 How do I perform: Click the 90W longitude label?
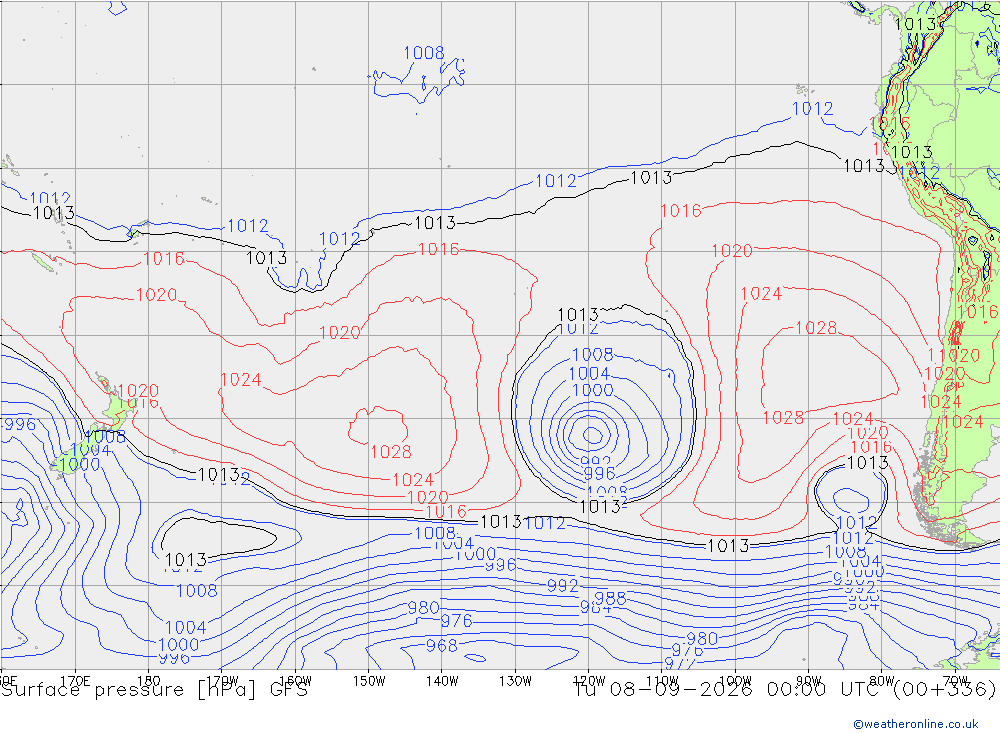(x=809, y=681)
